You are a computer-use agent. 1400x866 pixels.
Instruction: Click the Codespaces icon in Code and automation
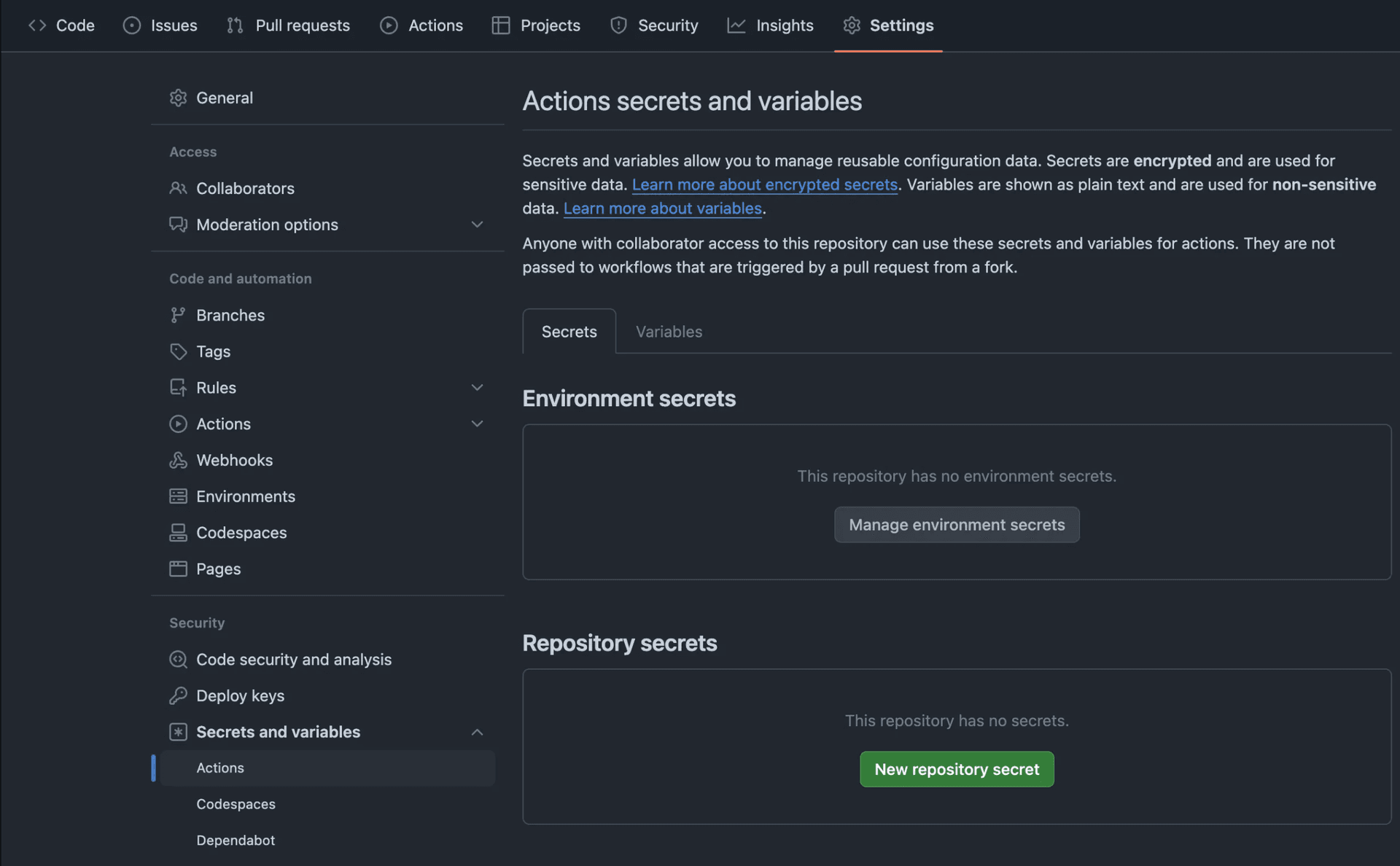178,533
